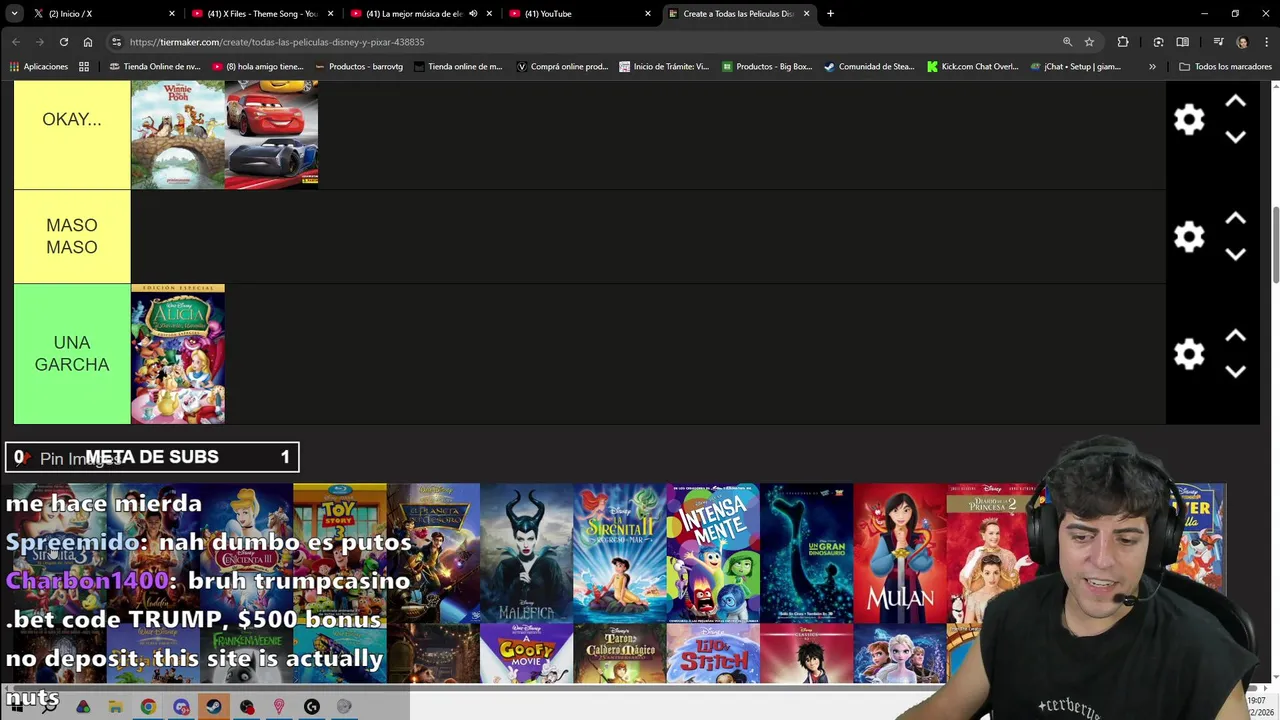Viewport: 1280px width, 720px height.
Task: Switch to X Files Theme Song tab
Action: (262, 14)
